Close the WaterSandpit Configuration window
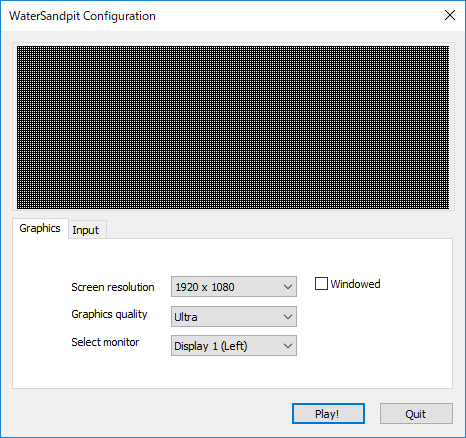Screen dimensions: 466x438 pyautogui.click(x=450, y=15)
